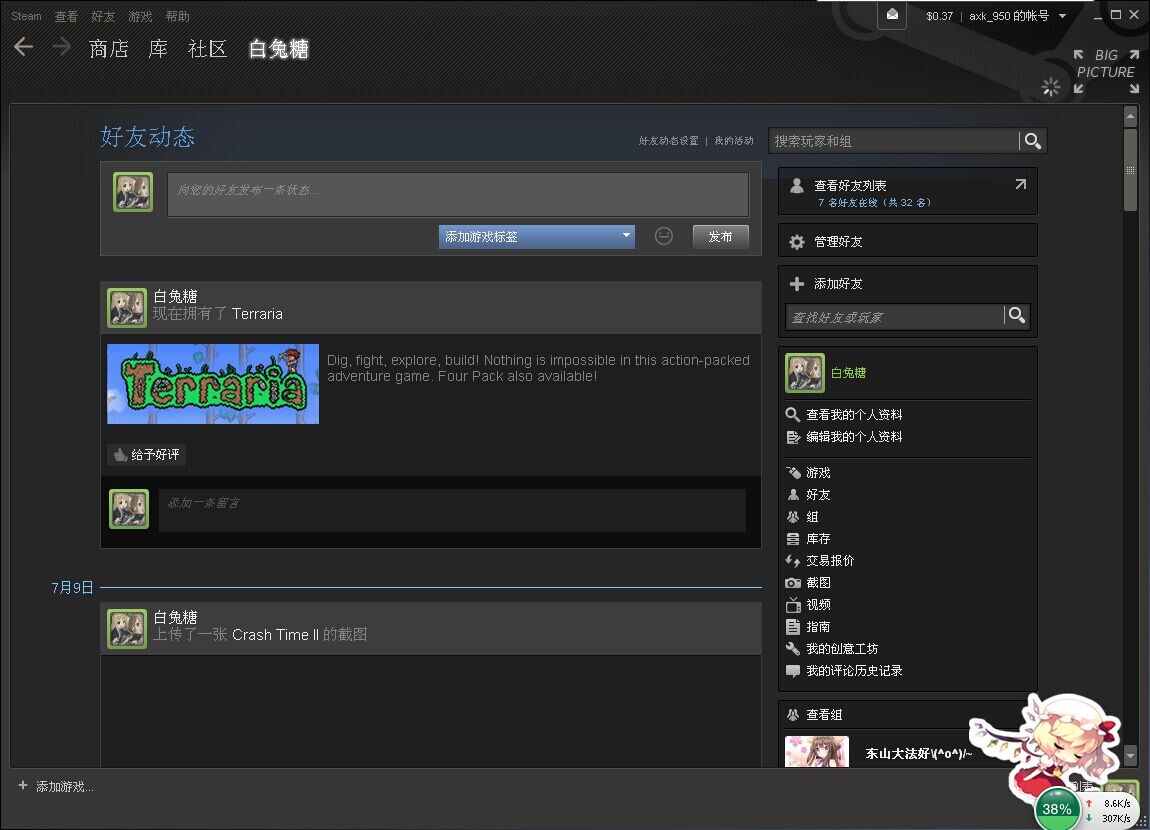Image resolution: width=1150 pixels, height=830 pixels.
Task: Click the controller icon beside 游戏
Action: (x=793, y=473)
